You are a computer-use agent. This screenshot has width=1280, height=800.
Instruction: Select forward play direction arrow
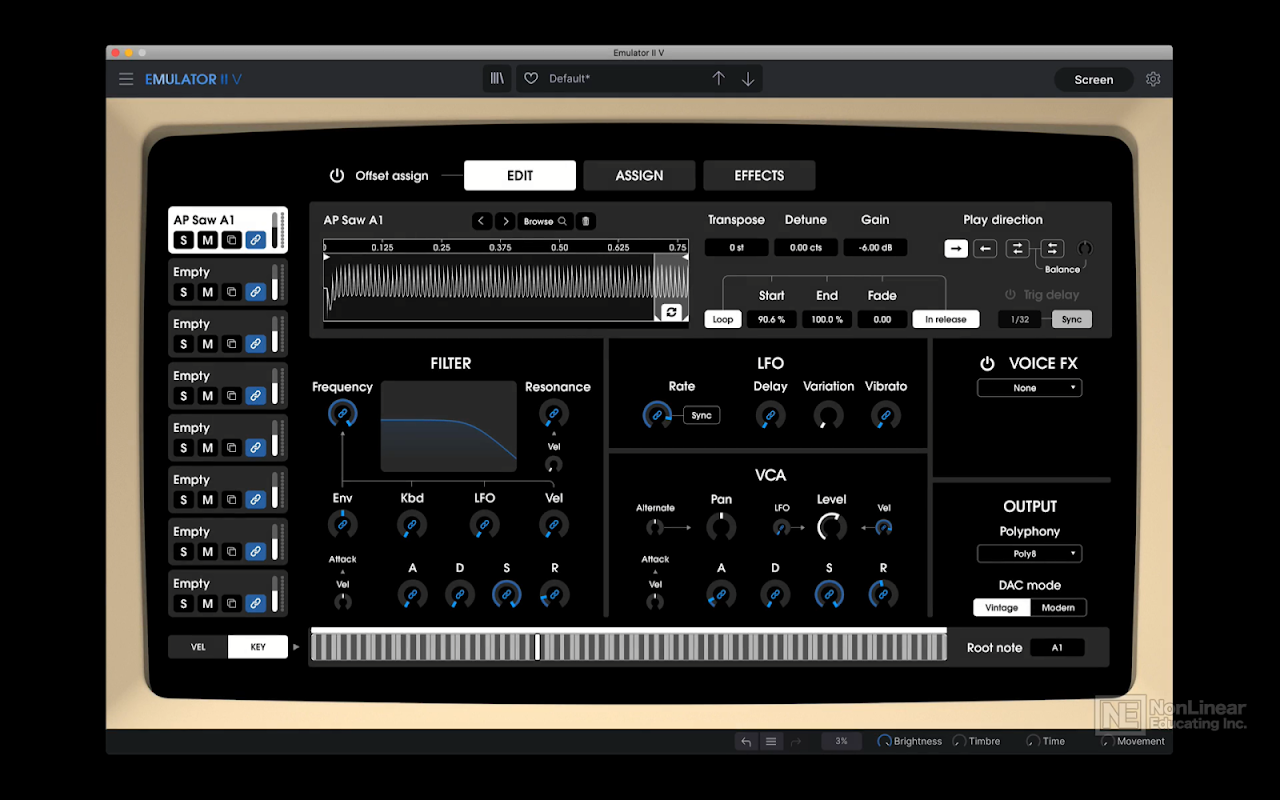coord(956,248)
